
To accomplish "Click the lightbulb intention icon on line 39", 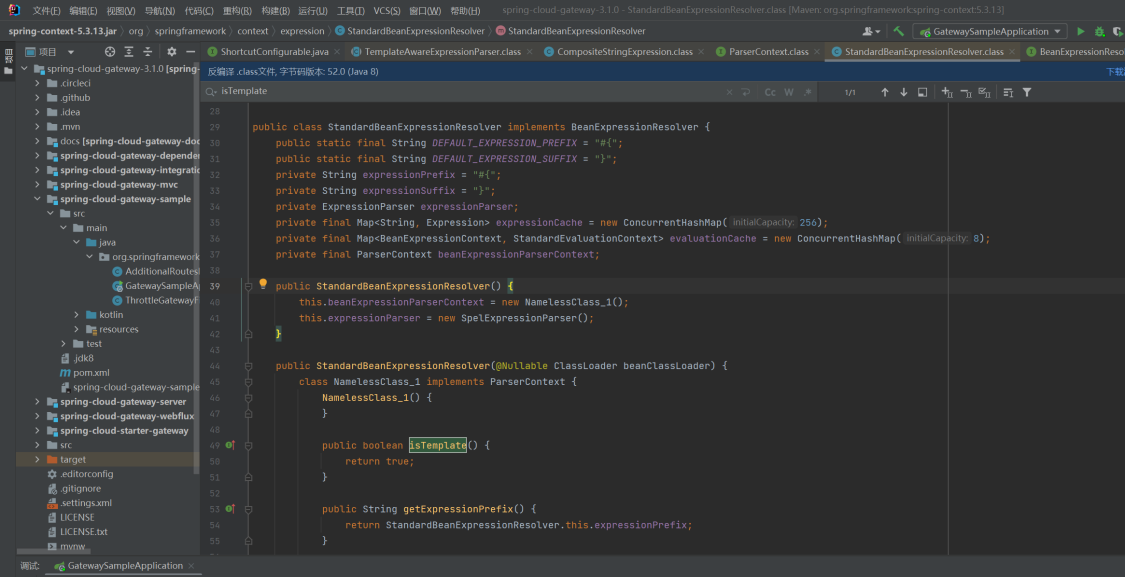I will [x=263, y=284].
